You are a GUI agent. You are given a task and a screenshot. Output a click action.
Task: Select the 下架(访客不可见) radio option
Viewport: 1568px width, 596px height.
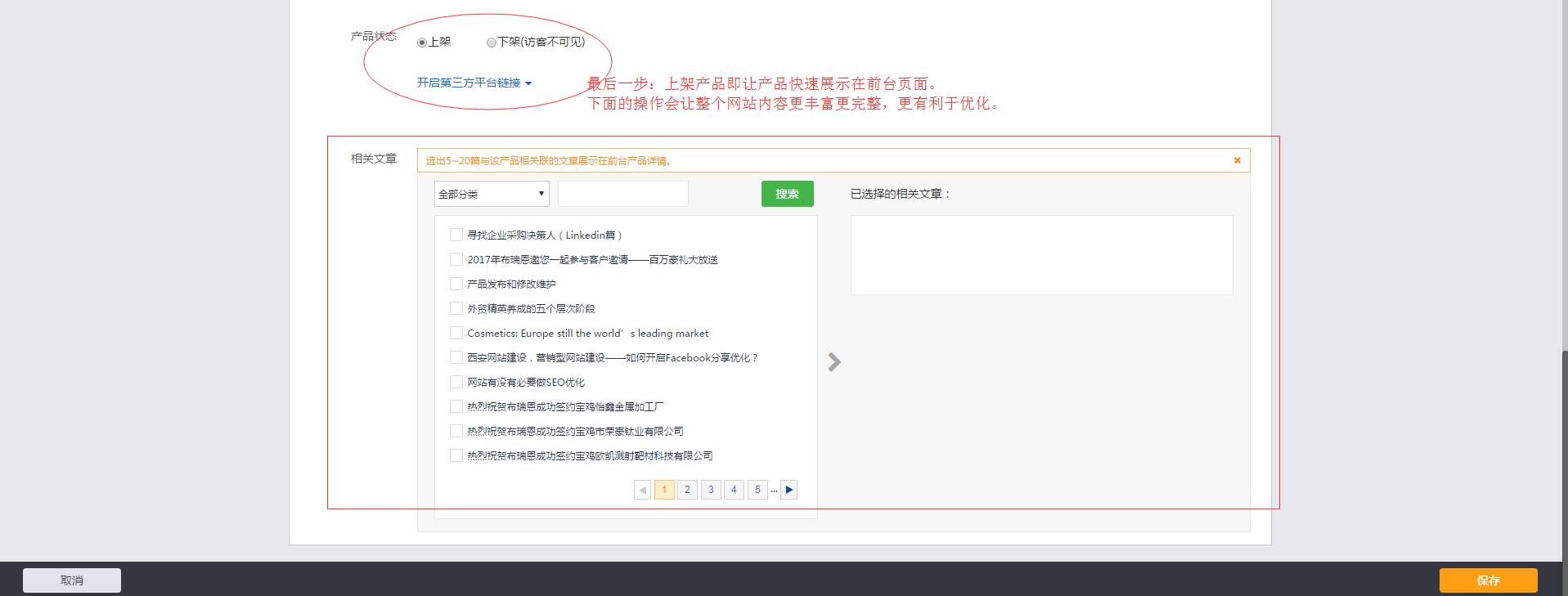point(492,43)
